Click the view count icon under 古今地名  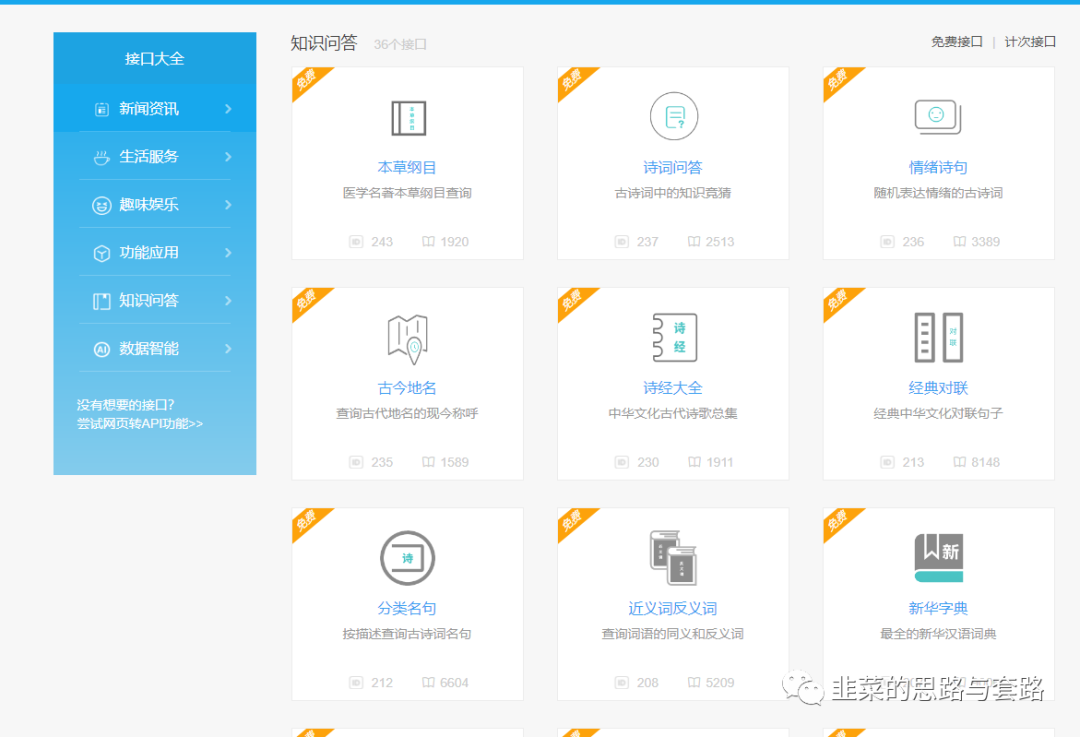pos(356,462)
